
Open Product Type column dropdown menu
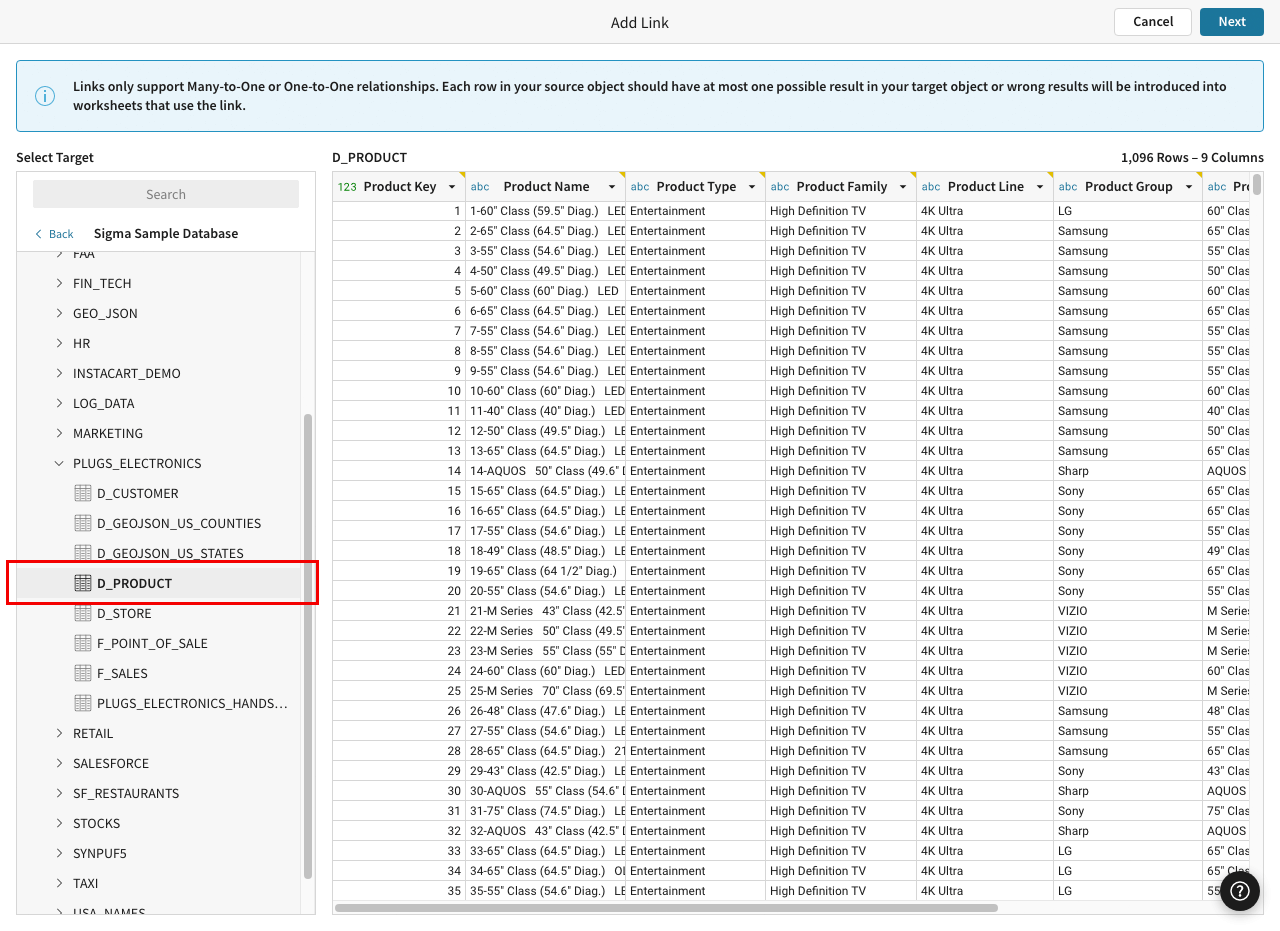pos(752,187)
